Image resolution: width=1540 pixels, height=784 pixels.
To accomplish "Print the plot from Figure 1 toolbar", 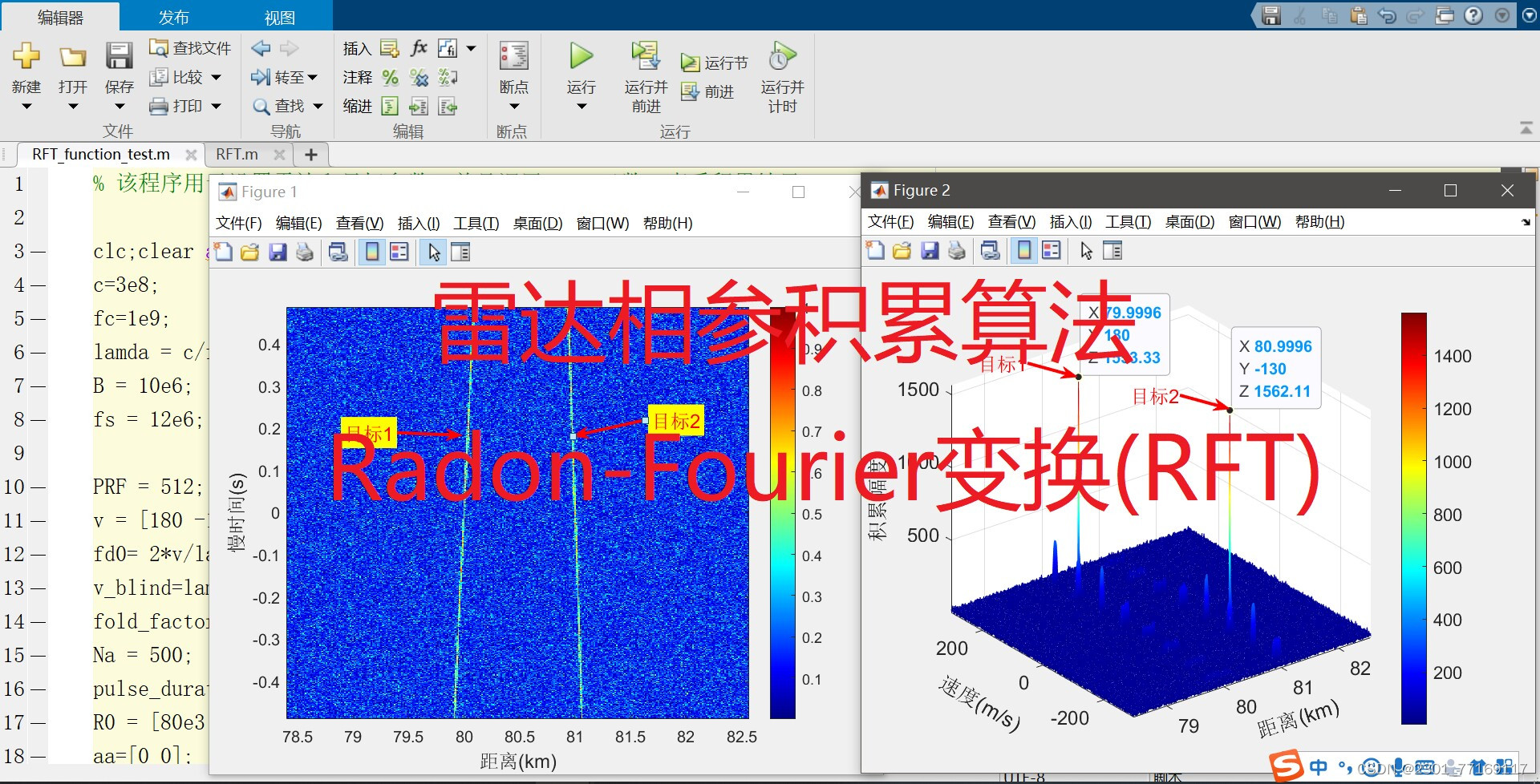I will (304, 251).
